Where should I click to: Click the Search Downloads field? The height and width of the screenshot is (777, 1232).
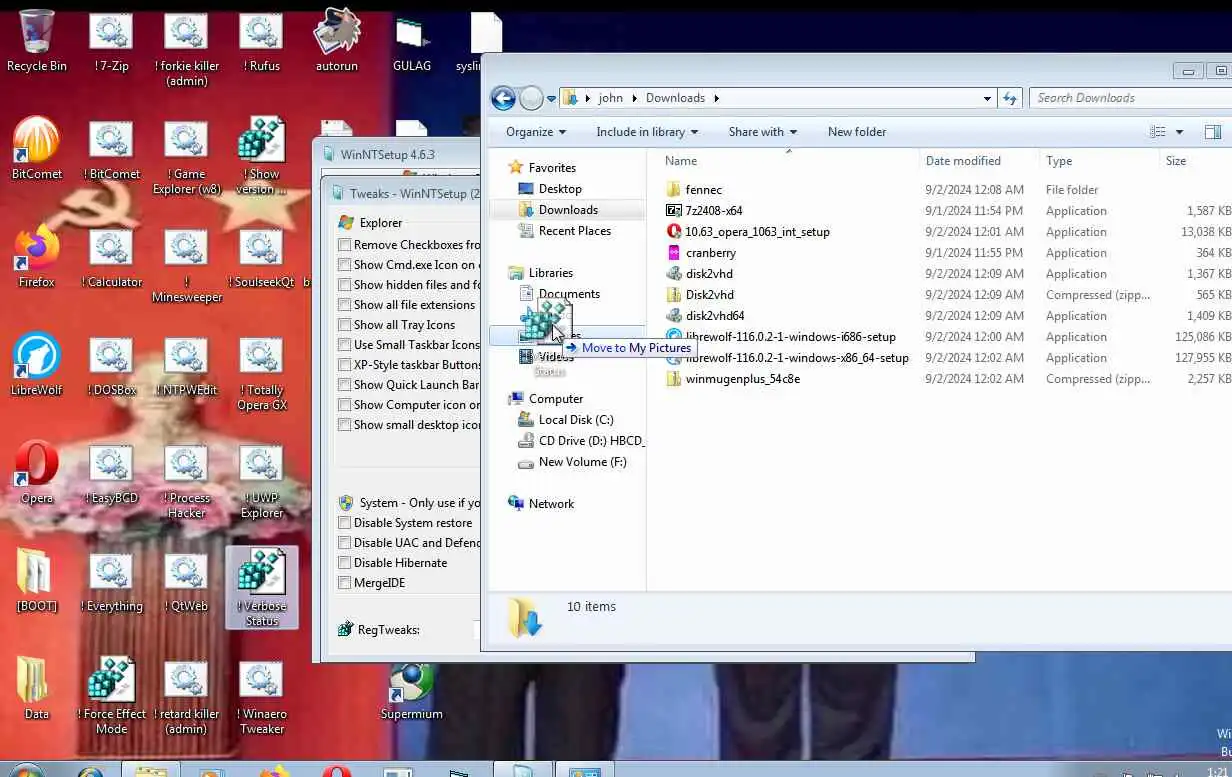click(x=1130, y=98)
